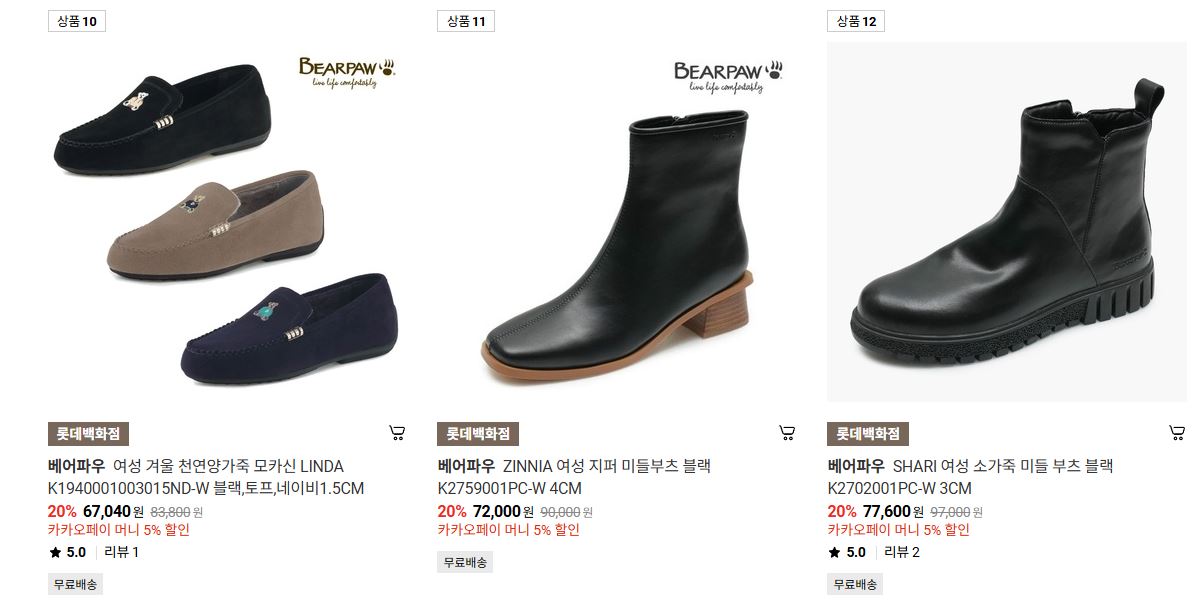Click 롯데백화점 badge under product 12
The height and width of the screenshot is (612, 1202).
click(x=868, y=434)
